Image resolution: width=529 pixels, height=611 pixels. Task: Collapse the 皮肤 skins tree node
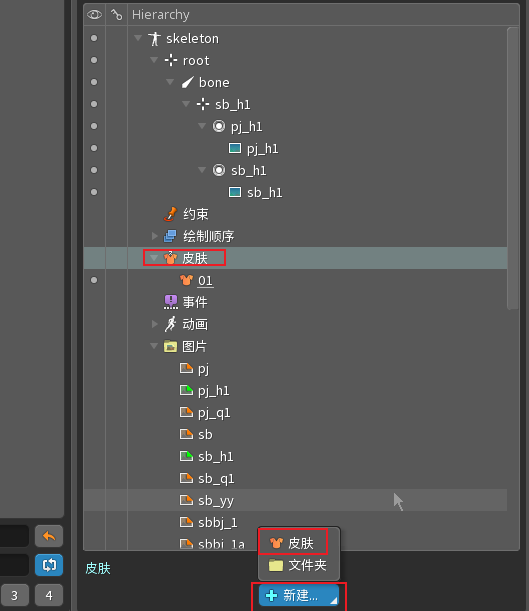coord(154,258)
